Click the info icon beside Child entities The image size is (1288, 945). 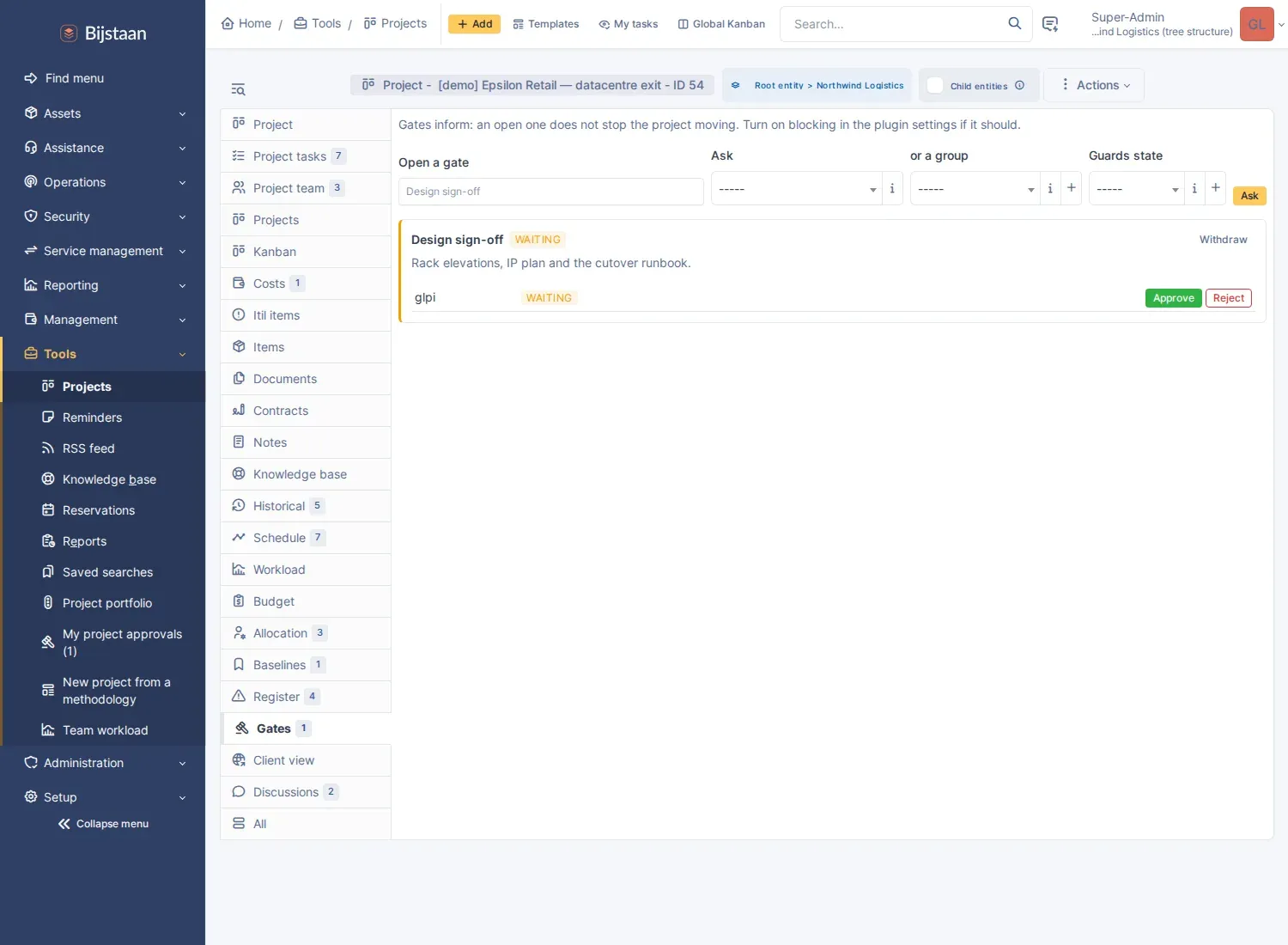coord(1019,85)
